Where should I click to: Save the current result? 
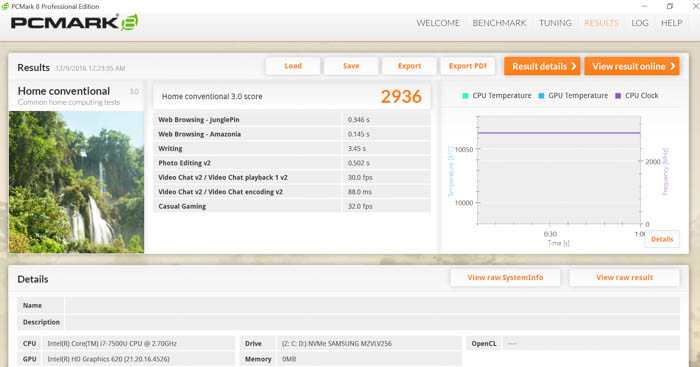tap(351, 66)
